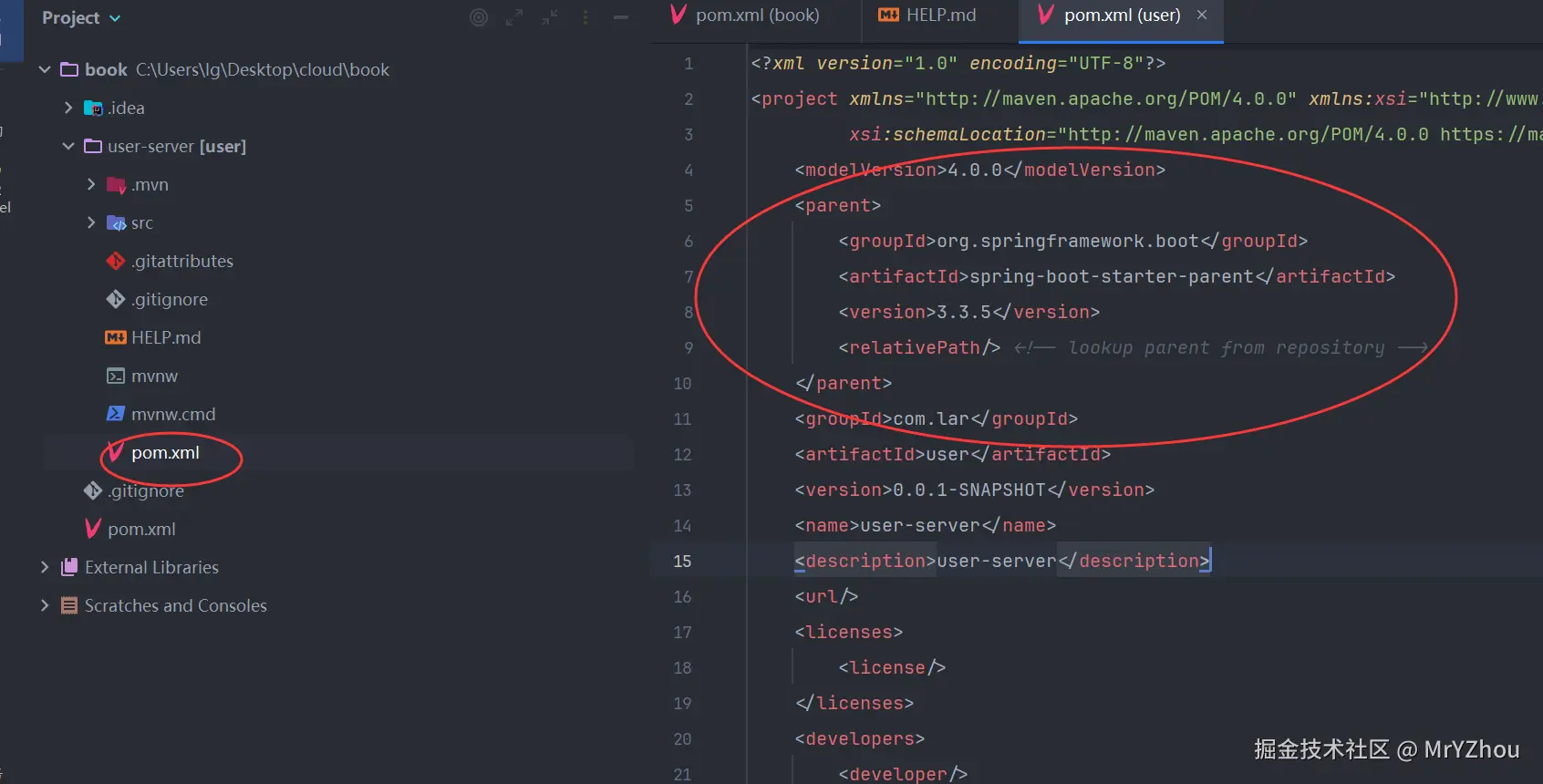Collapse the user-server module

point(67,146)
